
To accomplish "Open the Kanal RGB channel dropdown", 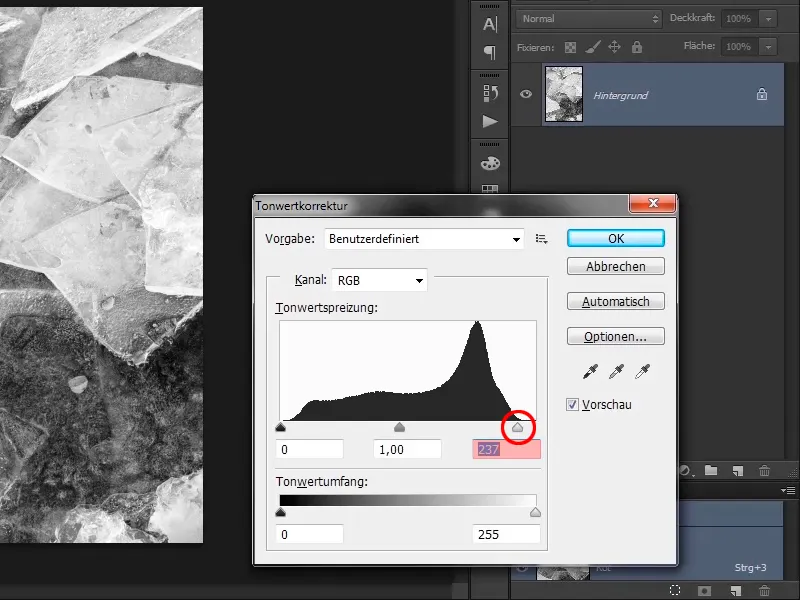I will [380, 280].
